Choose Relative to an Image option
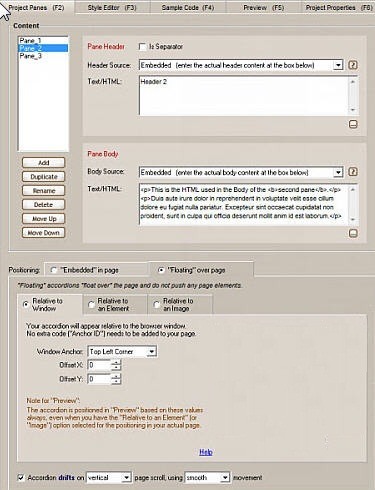This screenshot has height=490, width=375. [157, 304]
